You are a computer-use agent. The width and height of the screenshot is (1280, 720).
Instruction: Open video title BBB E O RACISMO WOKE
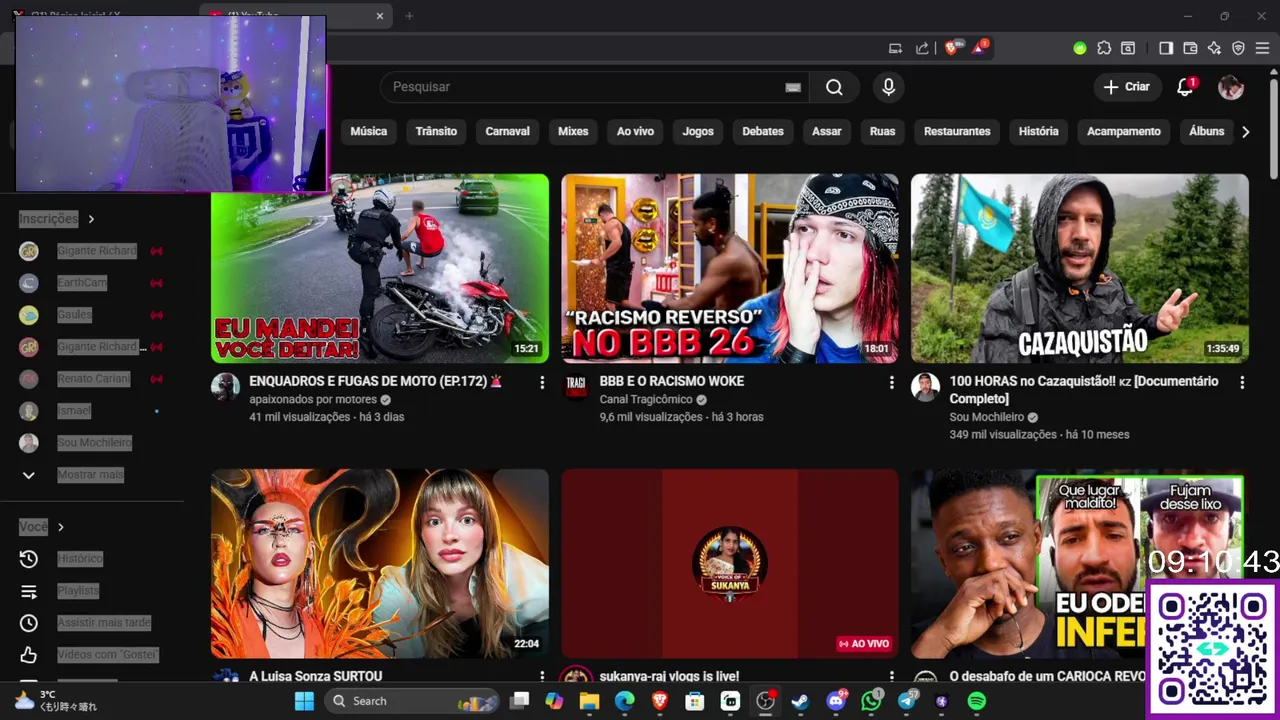(671, 382)
